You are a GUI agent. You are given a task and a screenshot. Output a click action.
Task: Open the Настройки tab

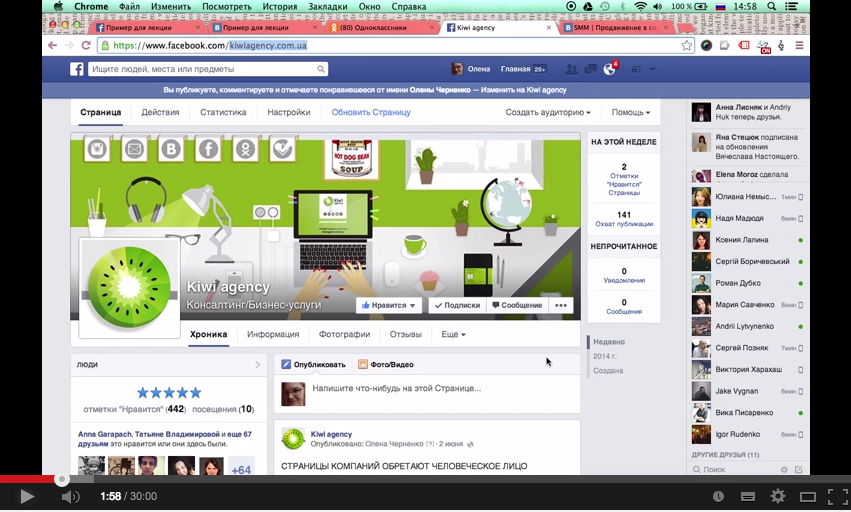289,112
